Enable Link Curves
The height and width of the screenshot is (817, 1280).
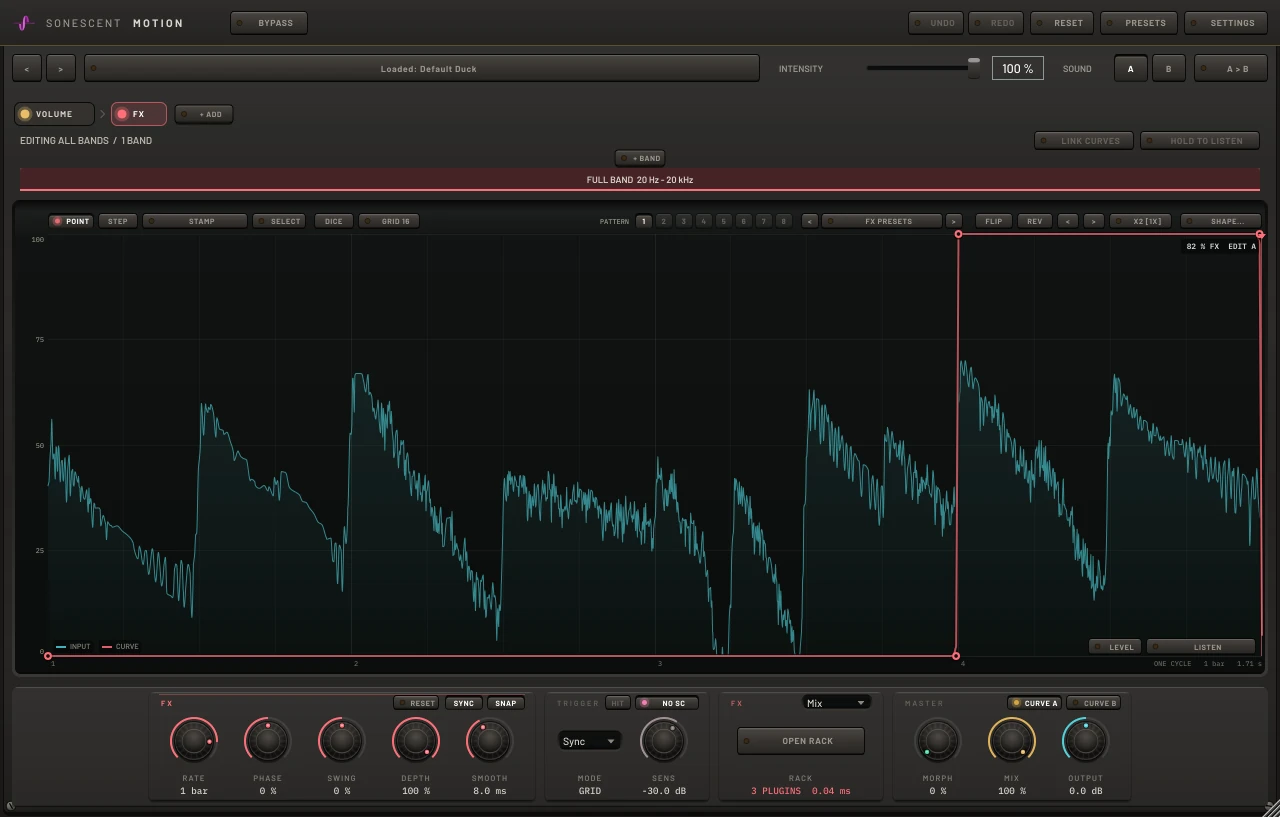click(x=1084, y=141)
